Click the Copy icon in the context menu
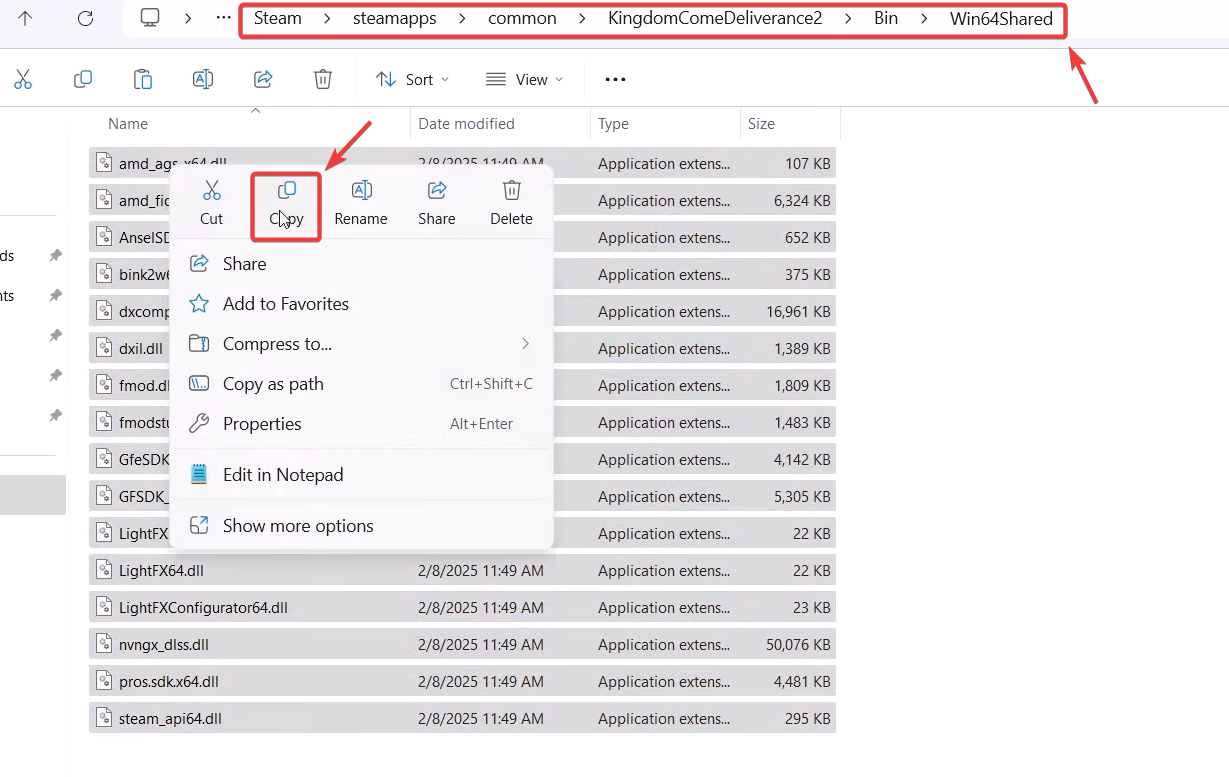The width and height of the screenshot is (1229, 777). click(x=286, y=191)
